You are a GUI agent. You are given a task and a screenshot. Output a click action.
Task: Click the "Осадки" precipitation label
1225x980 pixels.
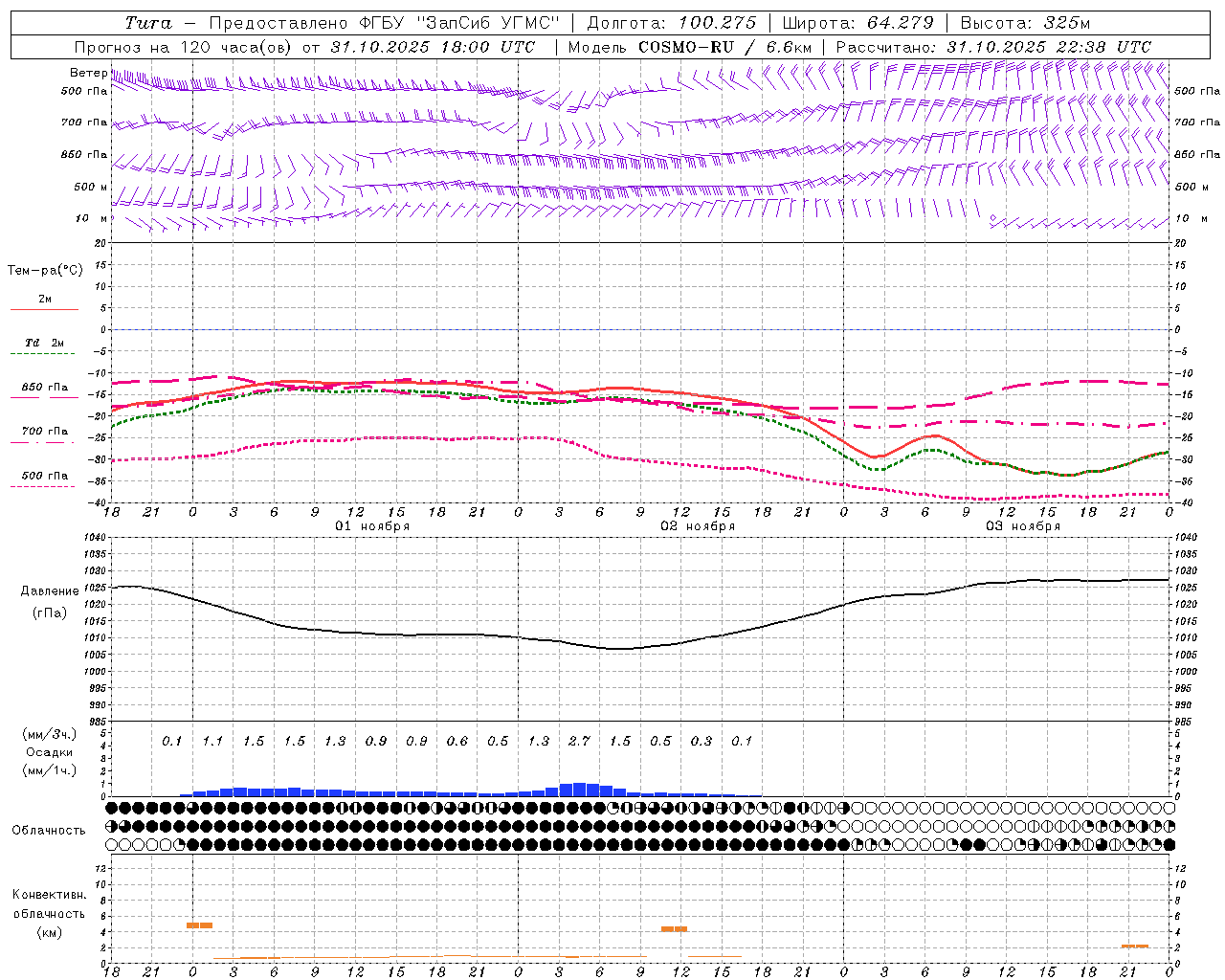tap(49, 752)
